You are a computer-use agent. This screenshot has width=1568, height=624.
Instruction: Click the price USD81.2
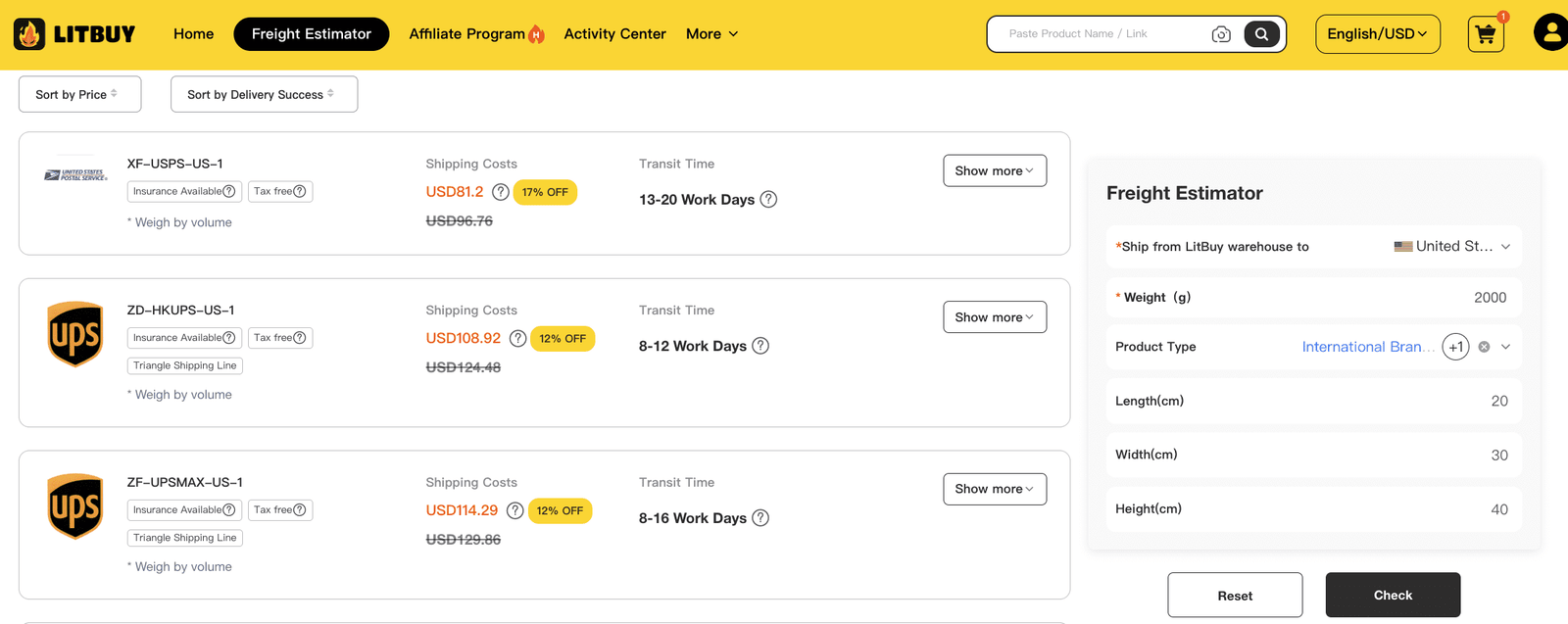pos(455,192)
